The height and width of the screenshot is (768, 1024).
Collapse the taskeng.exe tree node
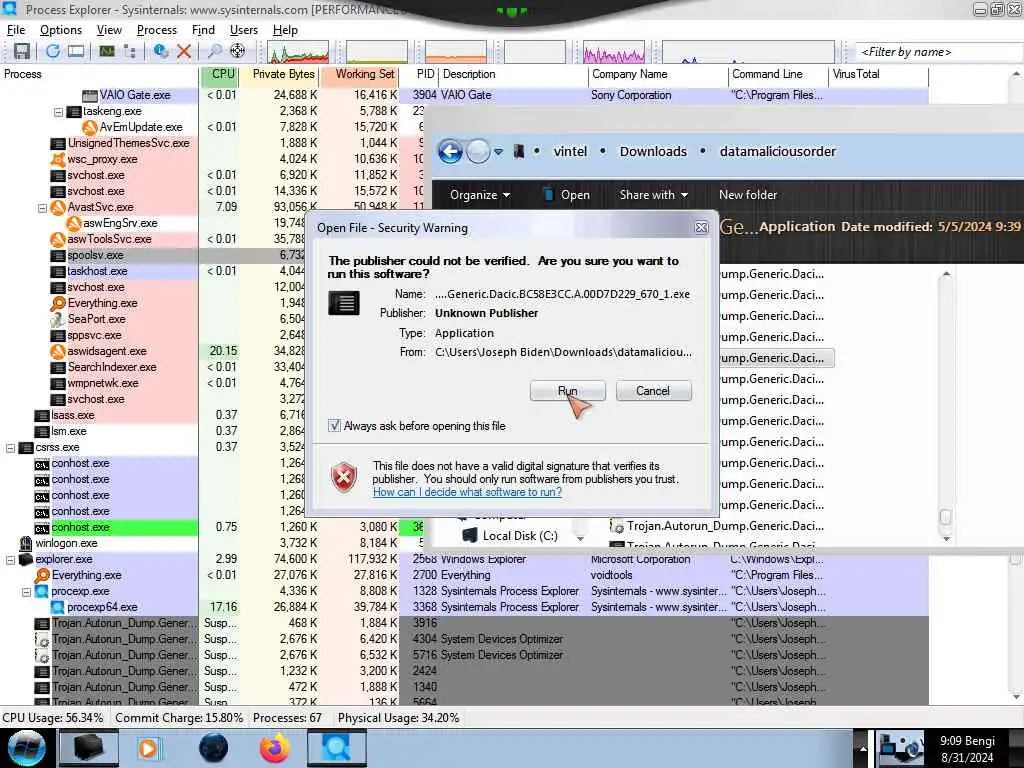click(58, 112)
